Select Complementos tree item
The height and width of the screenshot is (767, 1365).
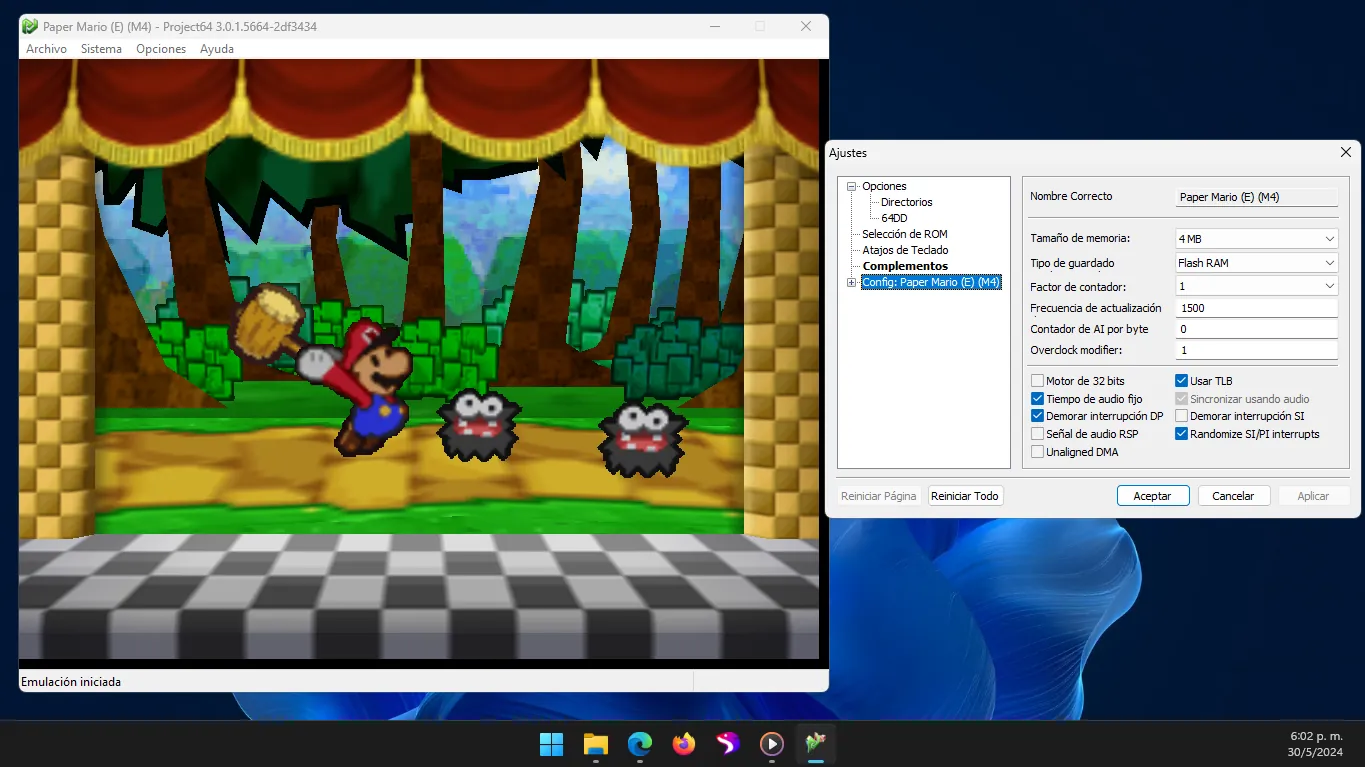coord(905,266)
